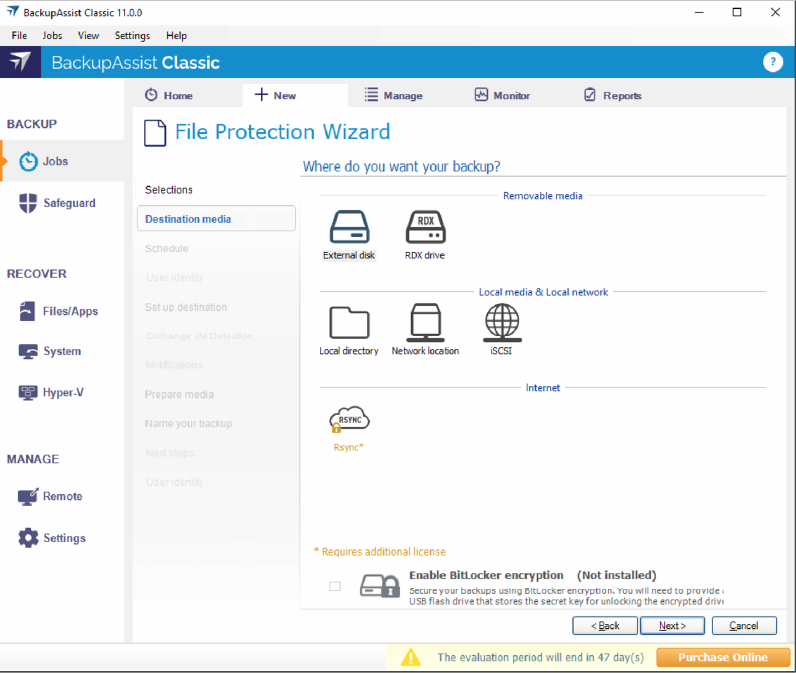
Task: Enable the BitLocker encryption checkbox
Action: (335, 586)
